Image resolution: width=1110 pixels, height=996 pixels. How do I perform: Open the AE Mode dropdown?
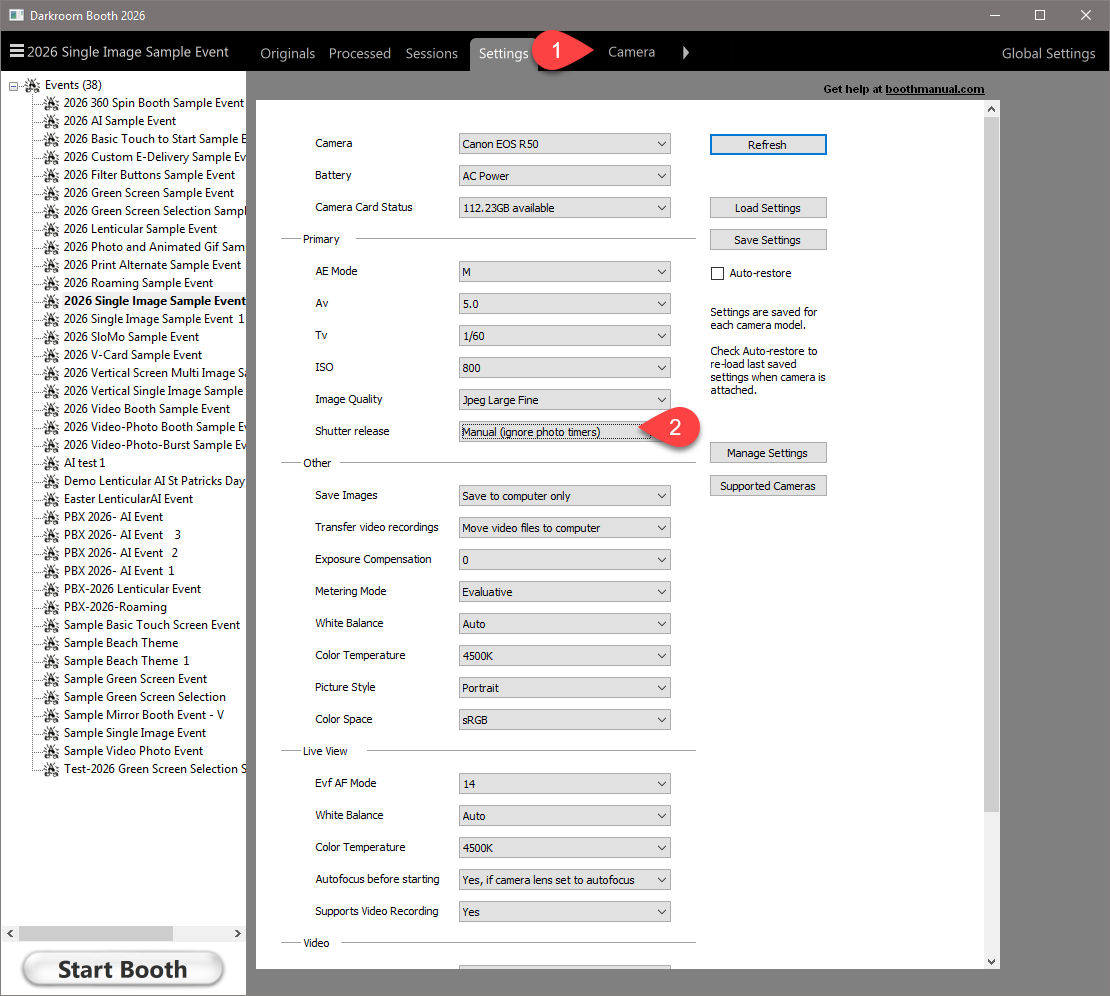click(564, 272)
